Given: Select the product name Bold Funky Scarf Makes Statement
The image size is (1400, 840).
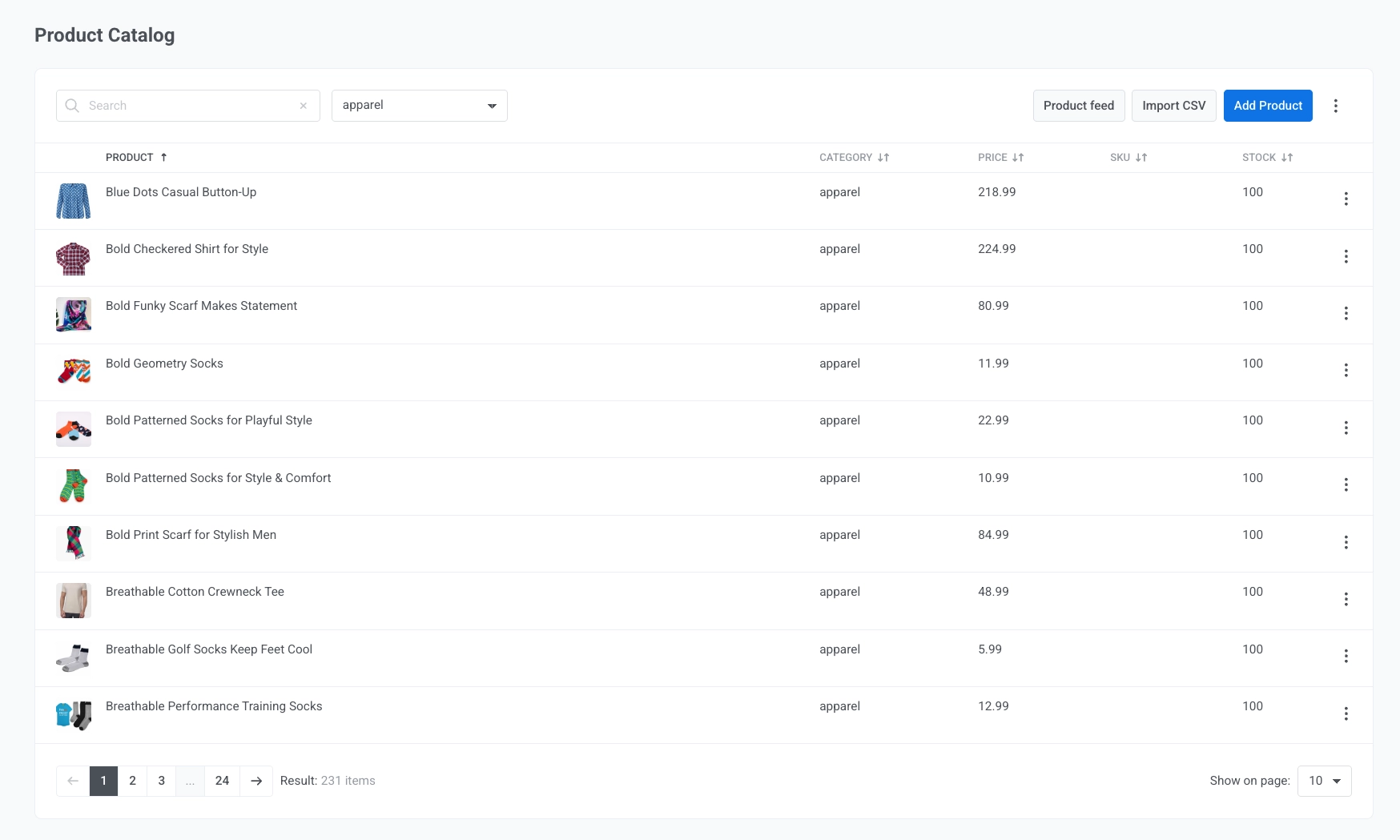Looking at the screenshot, I should 201,306.
